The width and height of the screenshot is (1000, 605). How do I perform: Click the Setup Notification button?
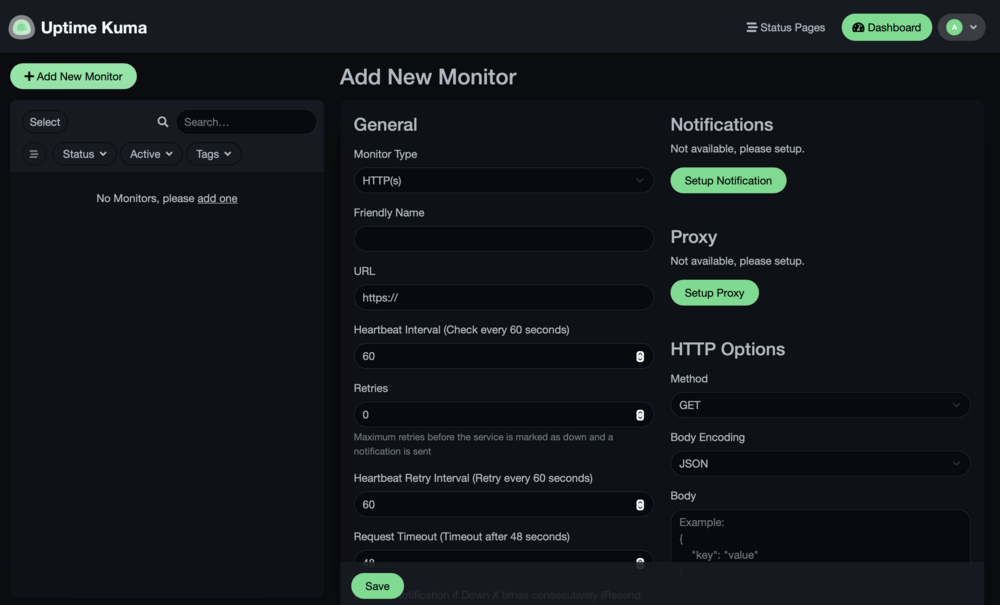coord(728,180)
